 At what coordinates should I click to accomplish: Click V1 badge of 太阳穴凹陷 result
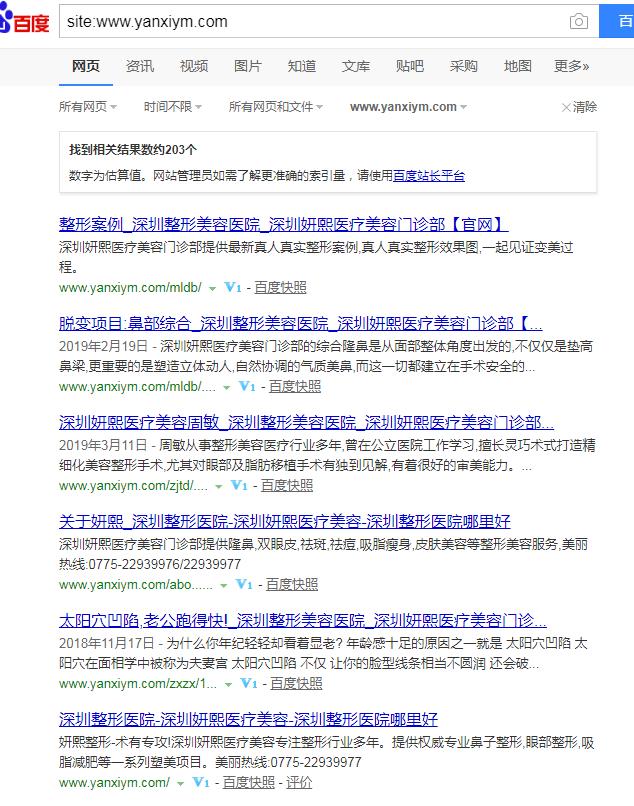click(x=249, y=683)
